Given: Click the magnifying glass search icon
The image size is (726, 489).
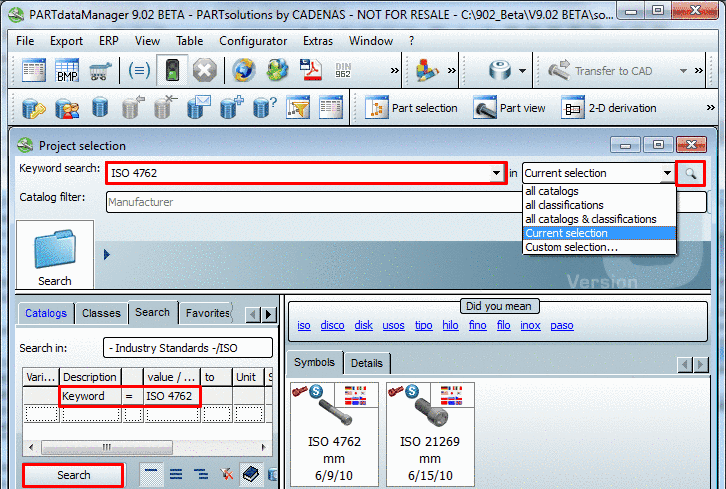Looking at the screenshot, I should [690, 173].
